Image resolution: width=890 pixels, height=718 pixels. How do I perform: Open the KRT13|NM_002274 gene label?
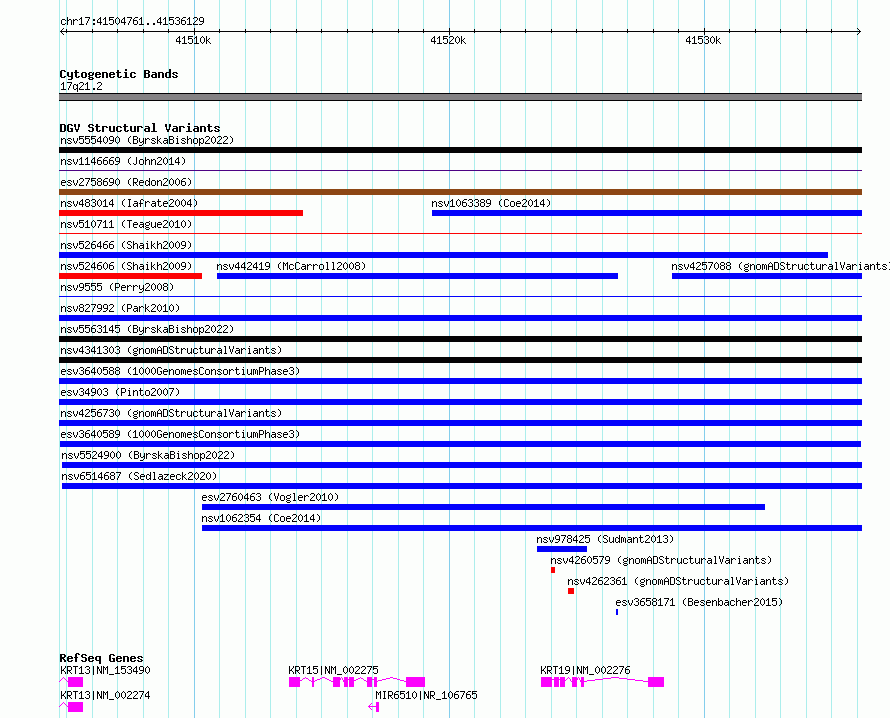[105, 695]
